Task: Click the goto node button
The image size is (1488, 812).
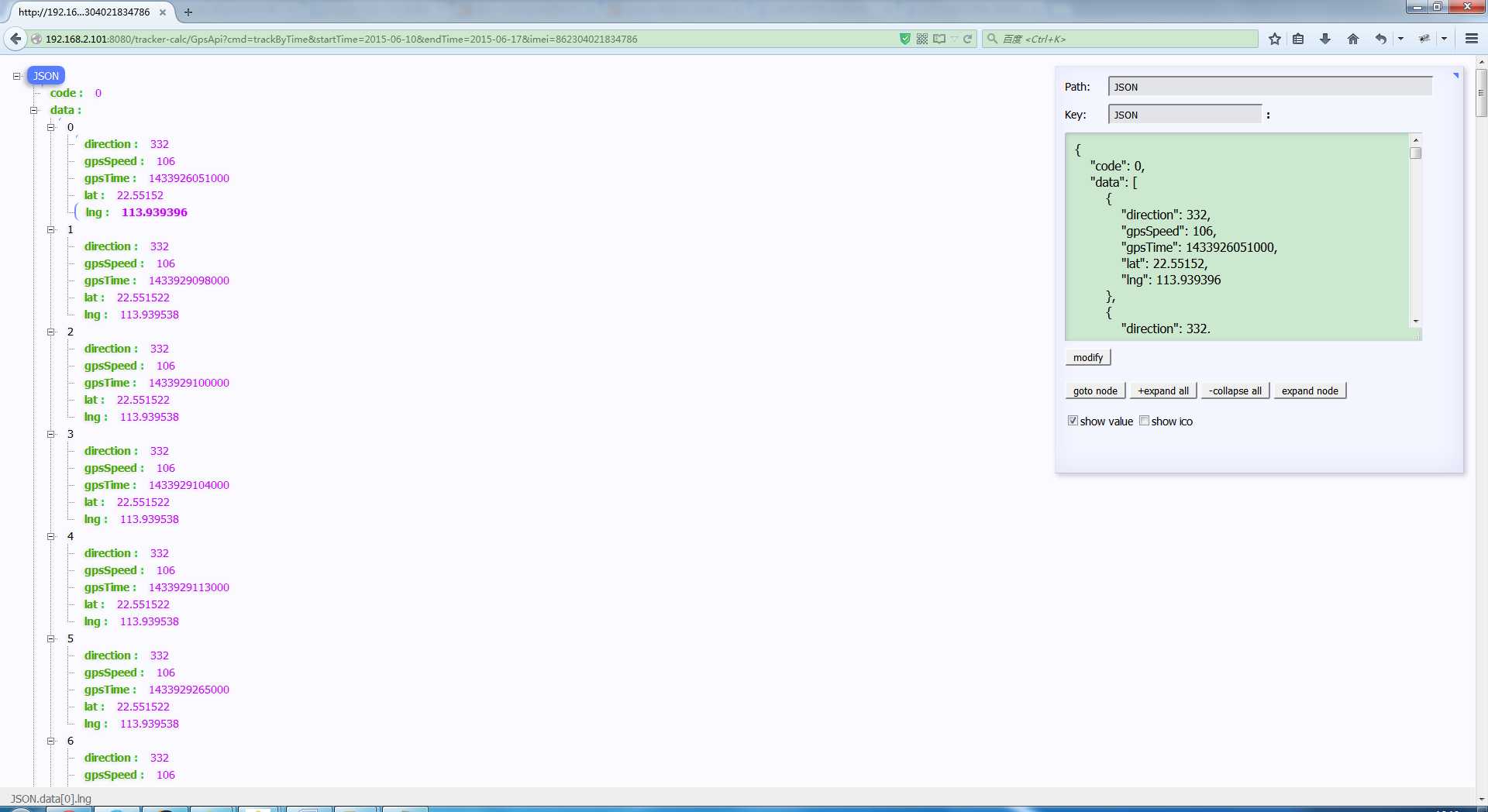Action: click(x=1095, y=391)
